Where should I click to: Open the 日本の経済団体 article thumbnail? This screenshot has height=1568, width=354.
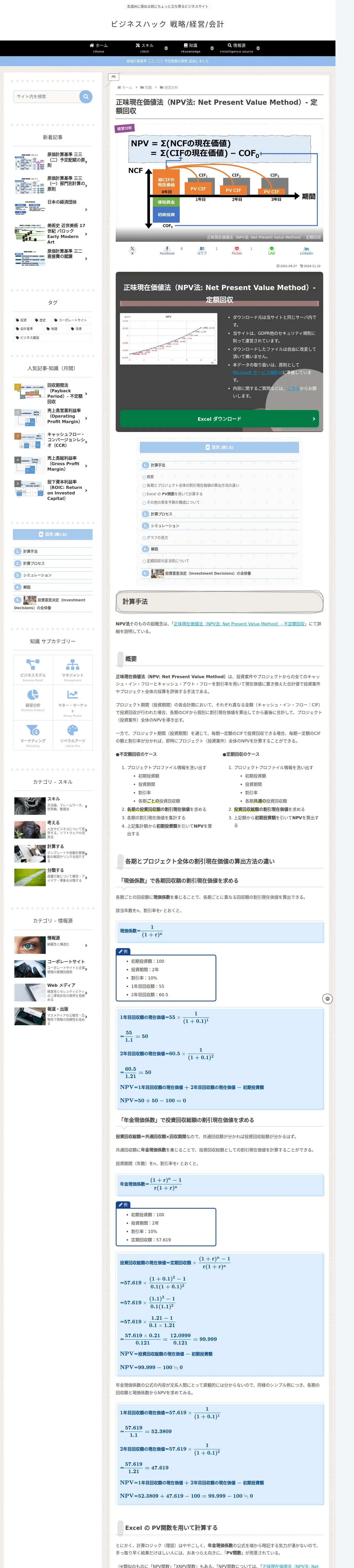[x=30, y=207]
